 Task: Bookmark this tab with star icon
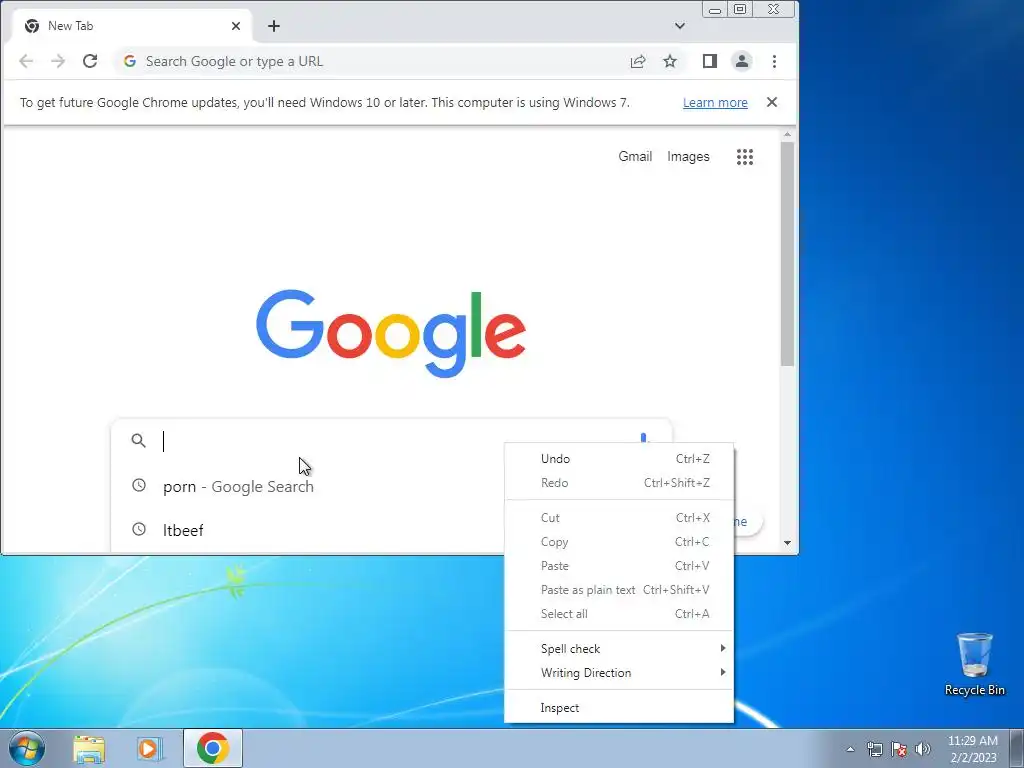670,61
